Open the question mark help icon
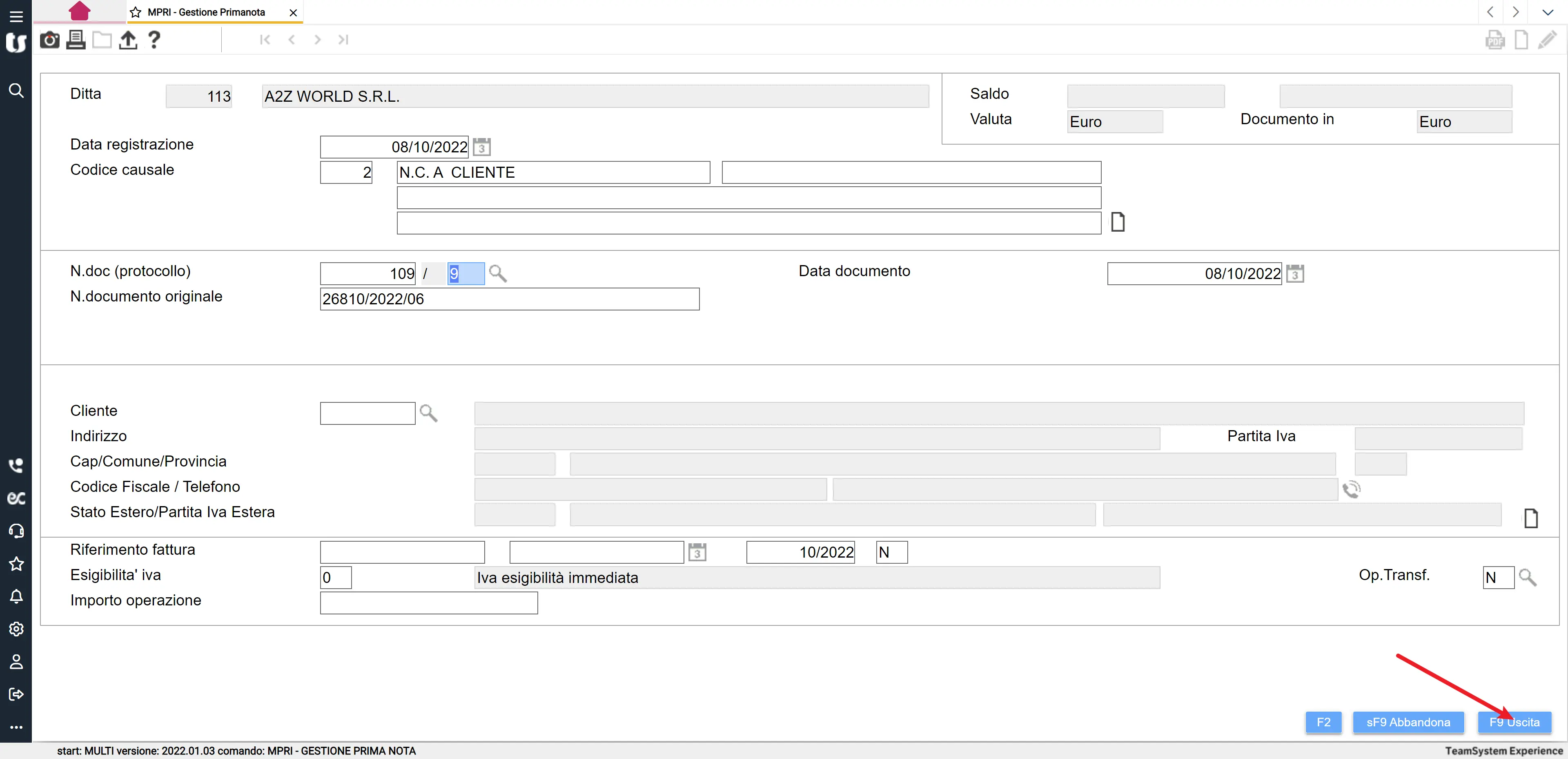 coord(154,40)
